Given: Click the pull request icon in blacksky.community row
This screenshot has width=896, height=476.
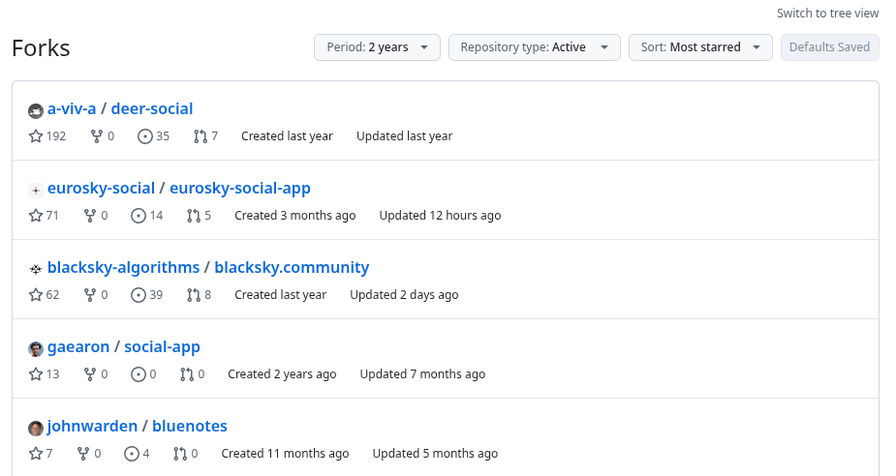Looking at the screenshot, I should [193, 295].
